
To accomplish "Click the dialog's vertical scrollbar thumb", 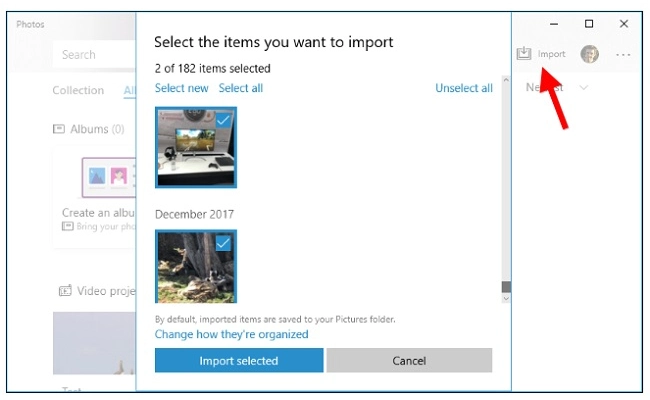I will point(505,287).
